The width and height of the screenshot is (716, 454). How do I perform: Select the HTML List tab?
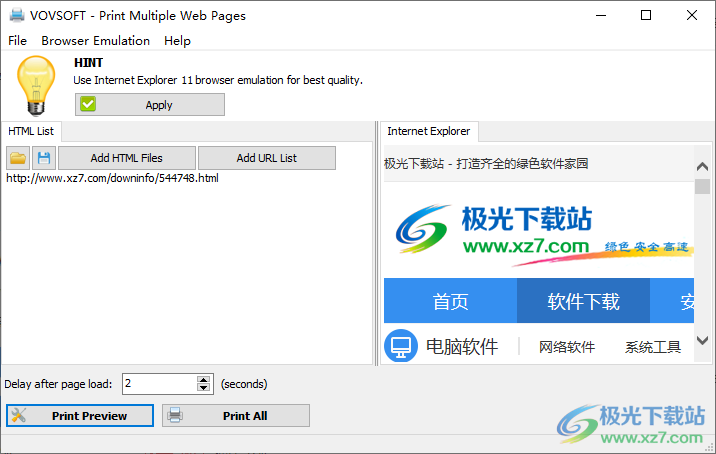pos(31,131)
